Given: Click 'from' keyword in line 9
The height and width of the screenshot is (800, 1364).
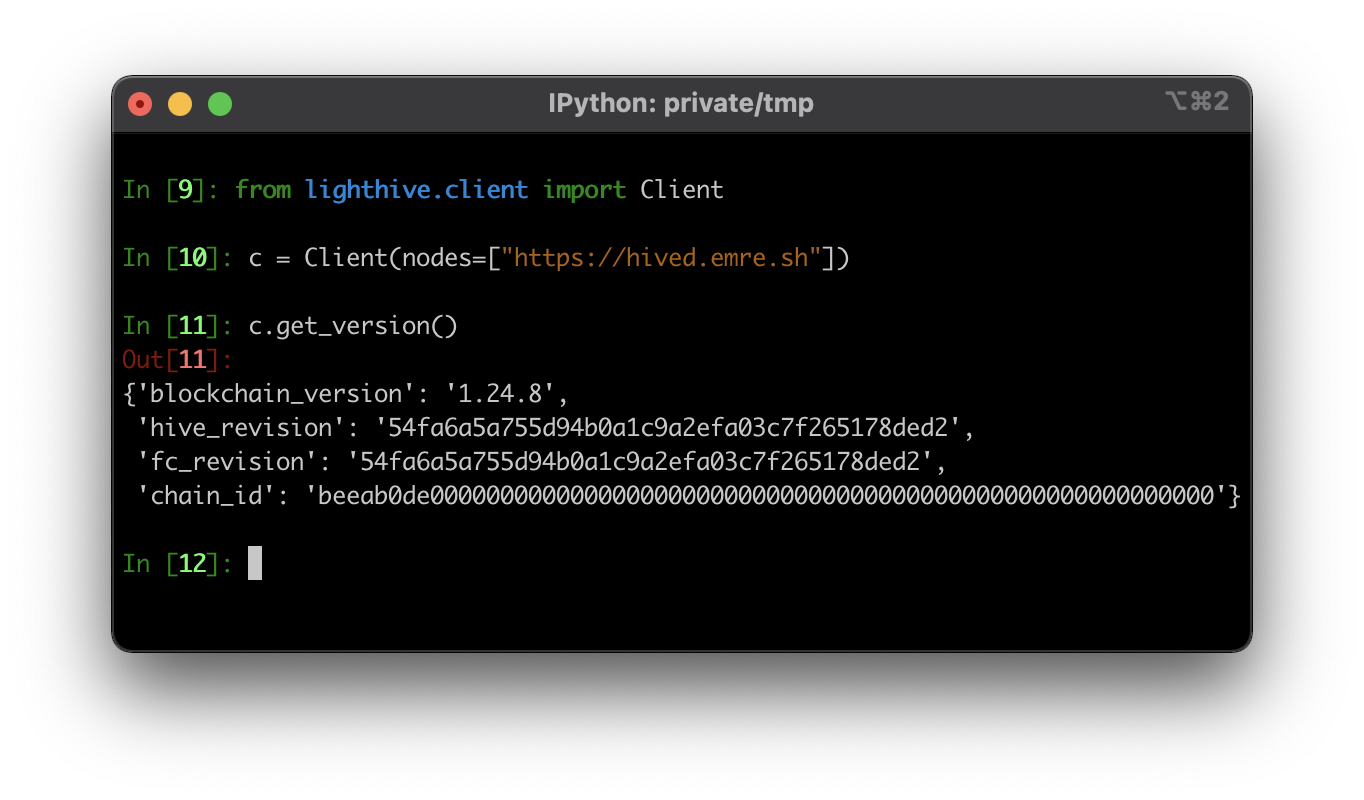Looking at the screenshot, I should pos(263,190).
